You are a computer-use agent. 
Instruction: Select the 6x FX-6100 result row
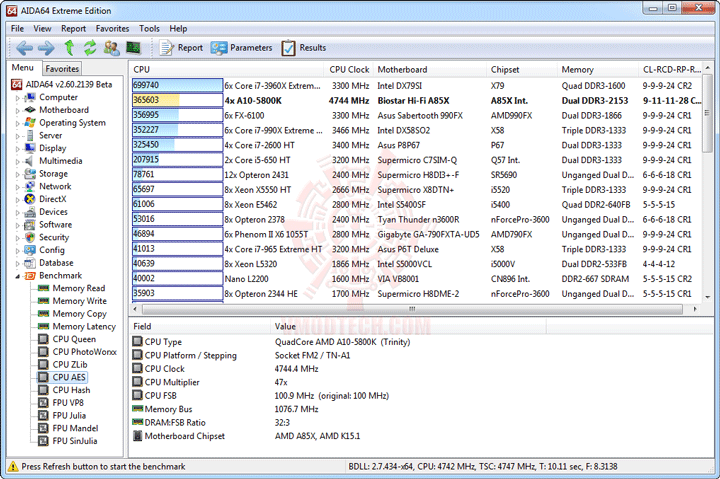(416, 115)
